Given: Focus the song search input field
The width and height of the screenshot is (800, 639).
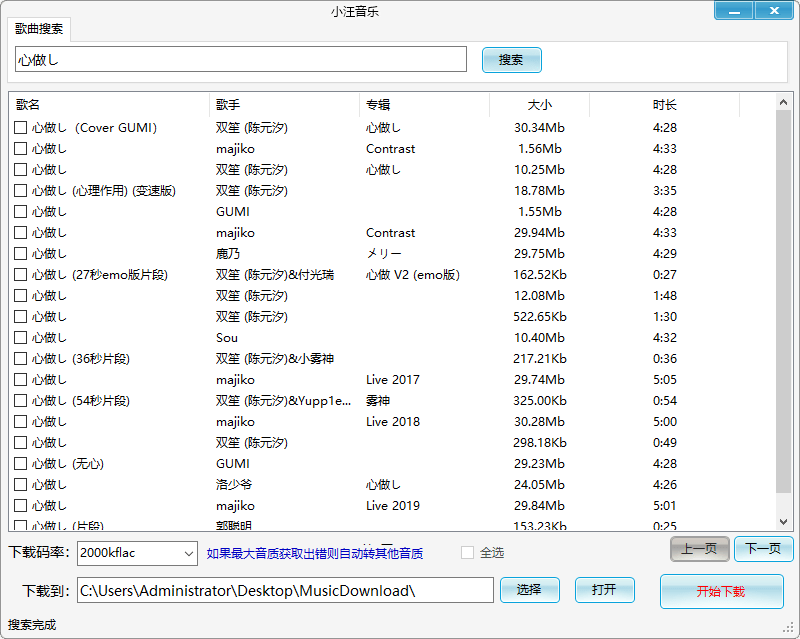Looking at the screenshot, I should pyautogui.click(x=241, y=60).
